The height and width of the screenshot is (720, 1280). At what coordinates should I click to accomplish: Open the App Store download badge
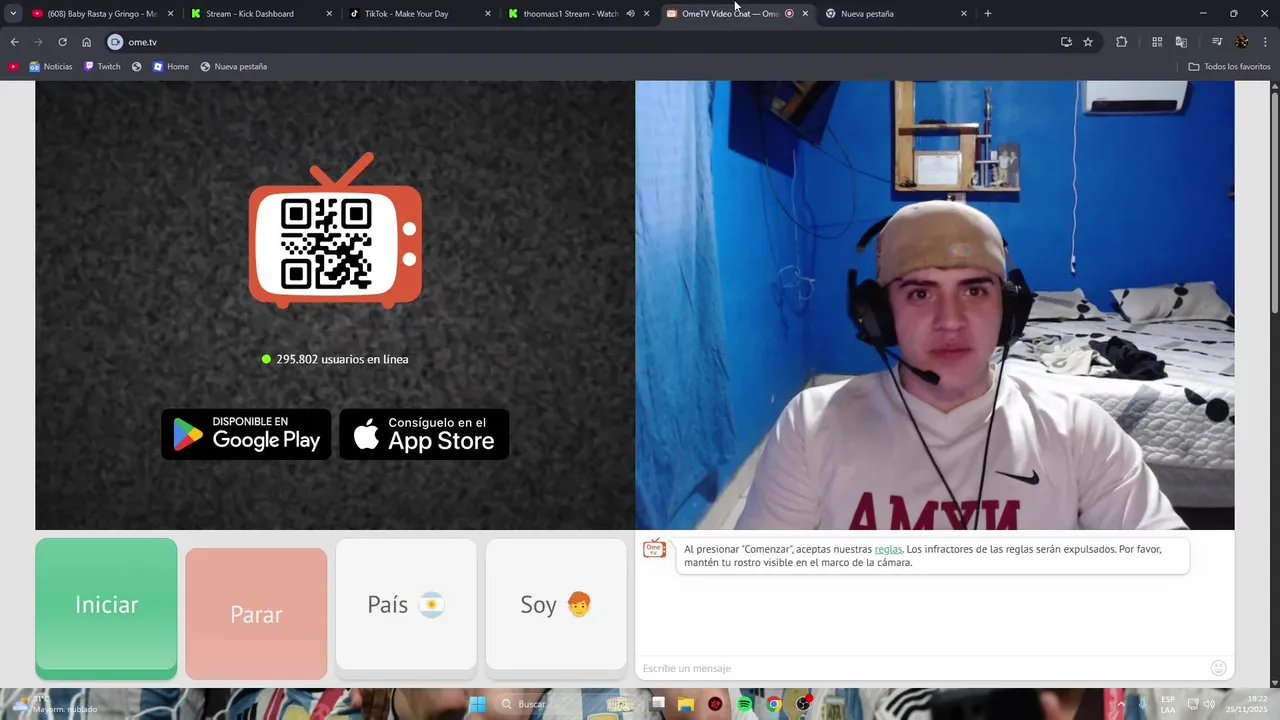pos(424,434)
